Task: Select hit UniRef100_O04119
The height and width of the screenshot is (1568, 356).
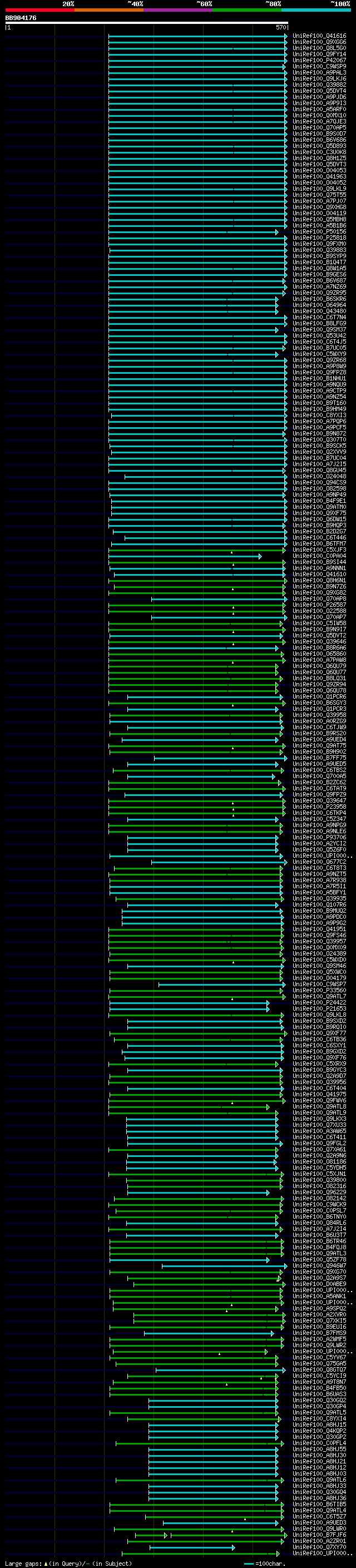Action: click(x=319, y=214)
